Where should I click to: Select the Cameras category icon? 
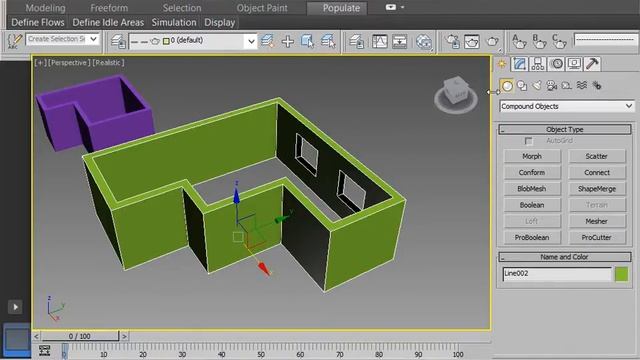coord(551,86)
